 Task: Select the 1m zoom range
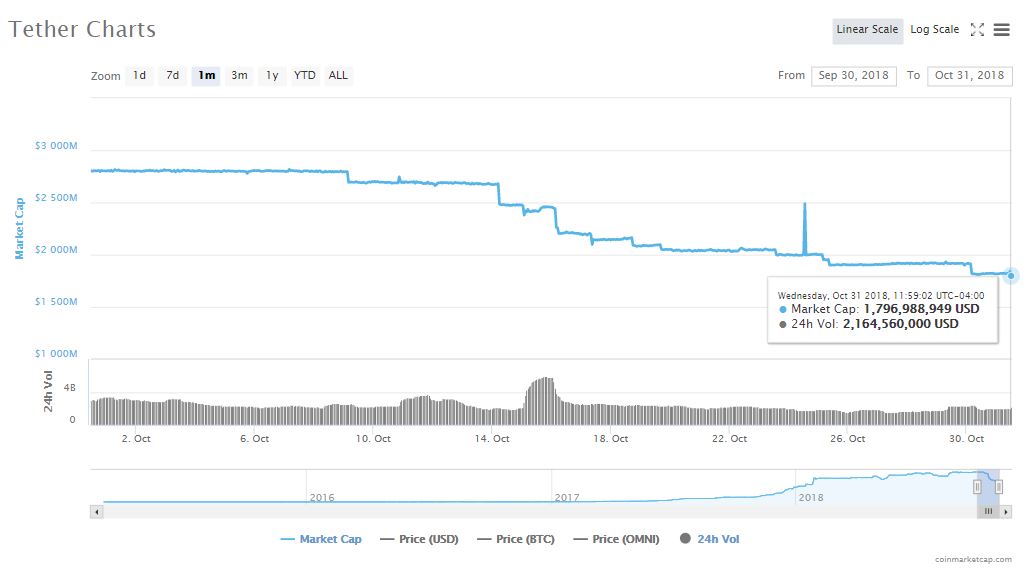point(206,75)
